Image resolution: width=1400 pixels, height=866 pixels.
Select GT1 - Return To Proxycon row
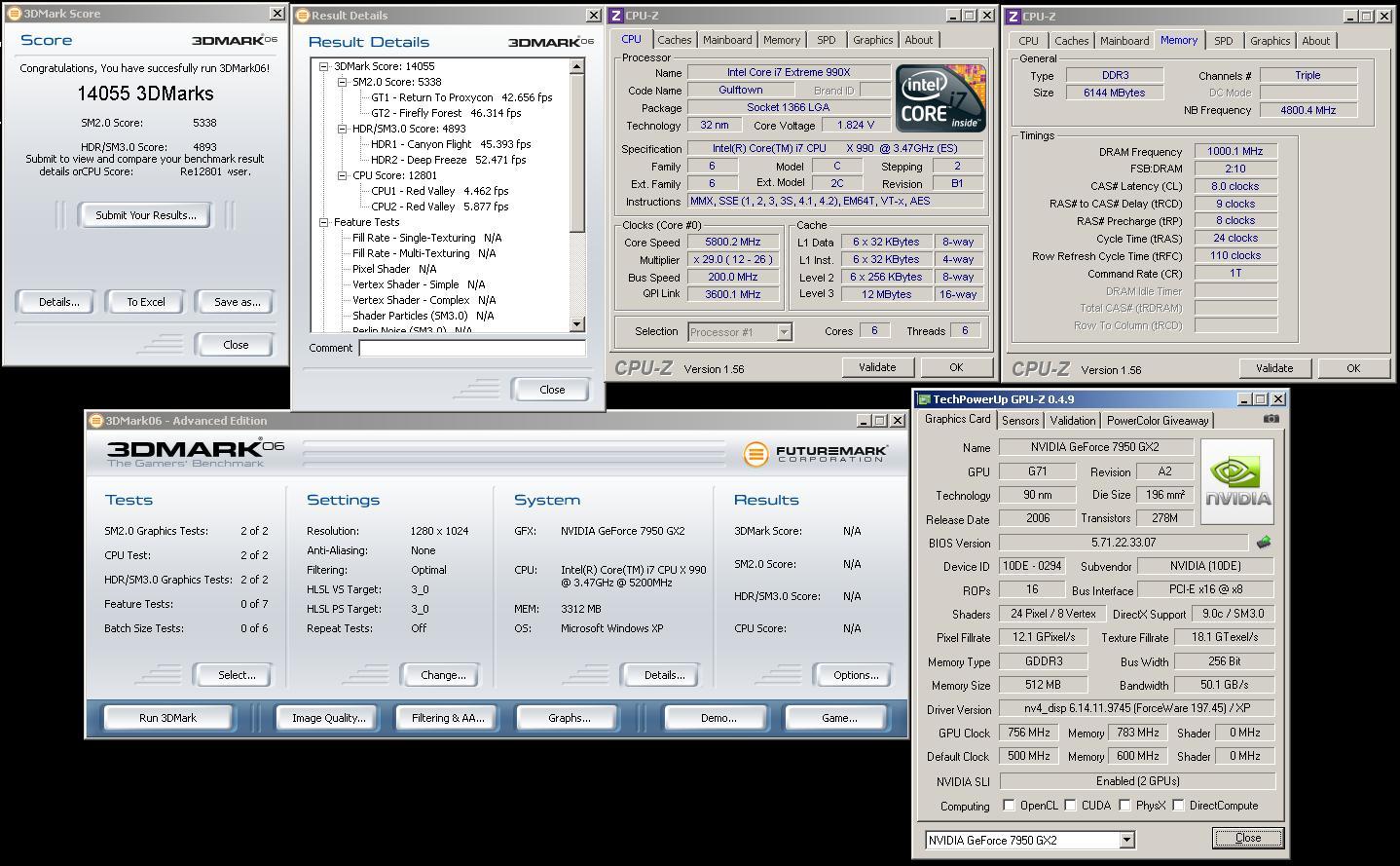click(461, 97)
